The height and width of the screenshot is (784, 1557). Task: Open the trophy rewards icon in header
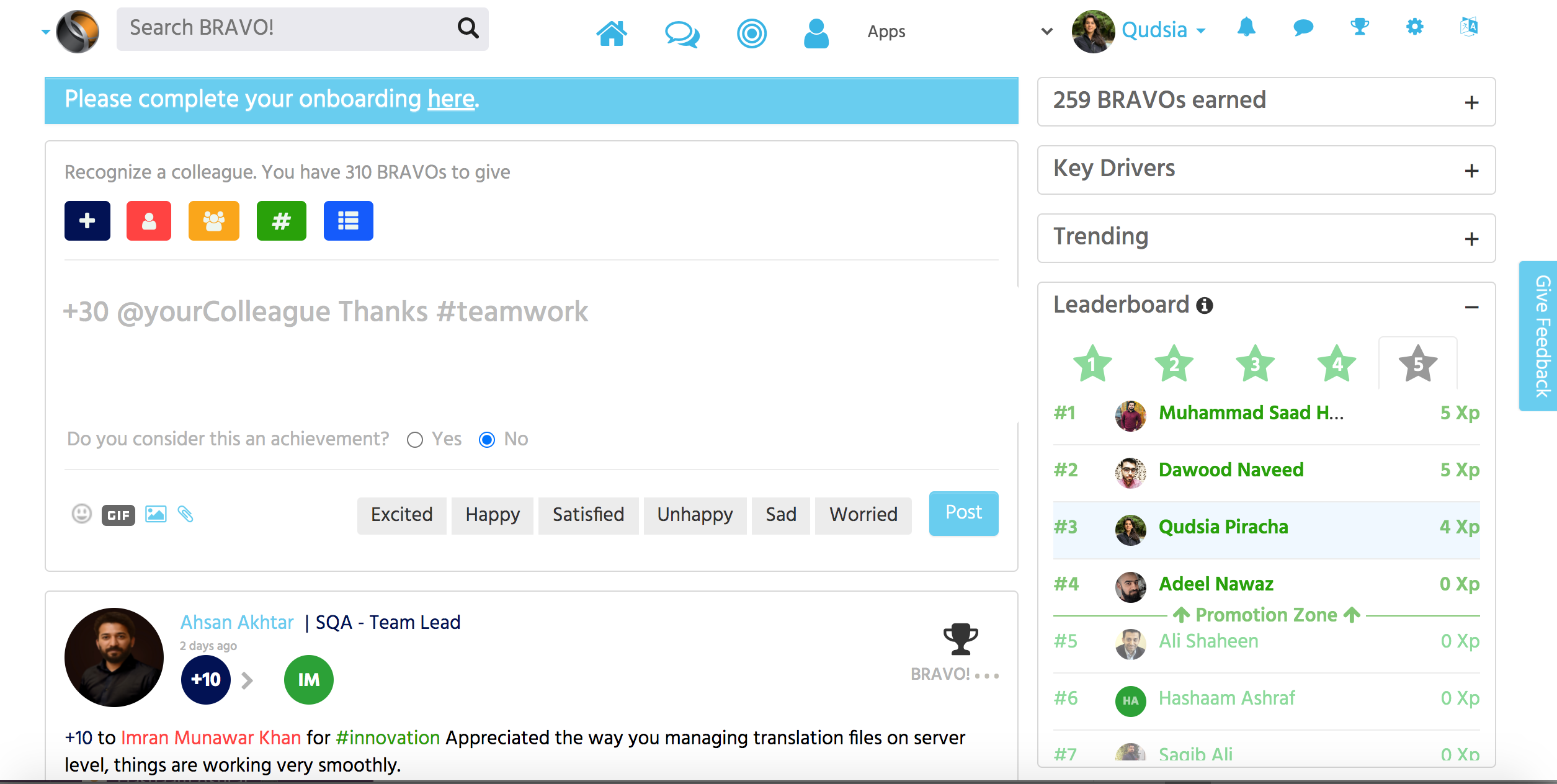tap(1360, 27)
